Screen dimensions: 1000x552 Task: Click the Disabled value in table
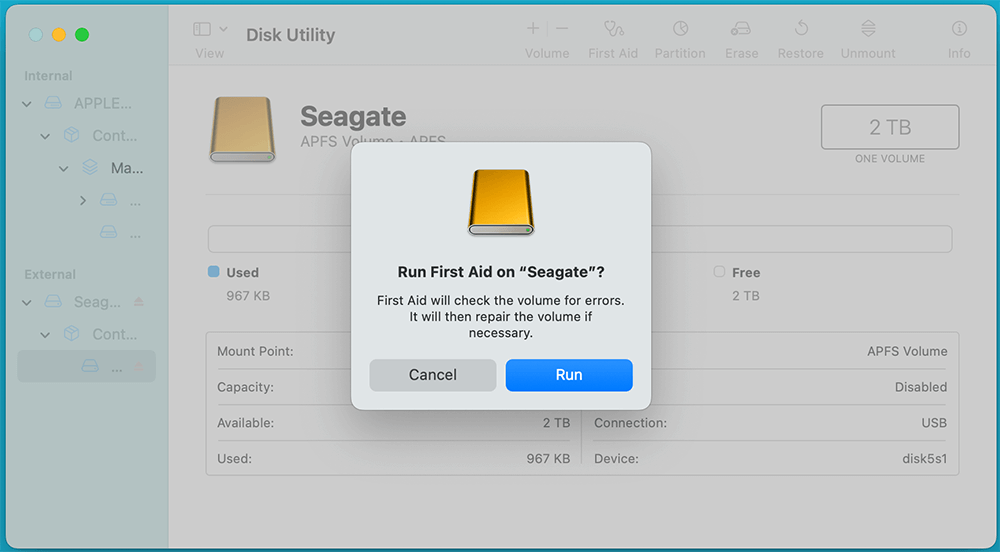click(921, 387)
